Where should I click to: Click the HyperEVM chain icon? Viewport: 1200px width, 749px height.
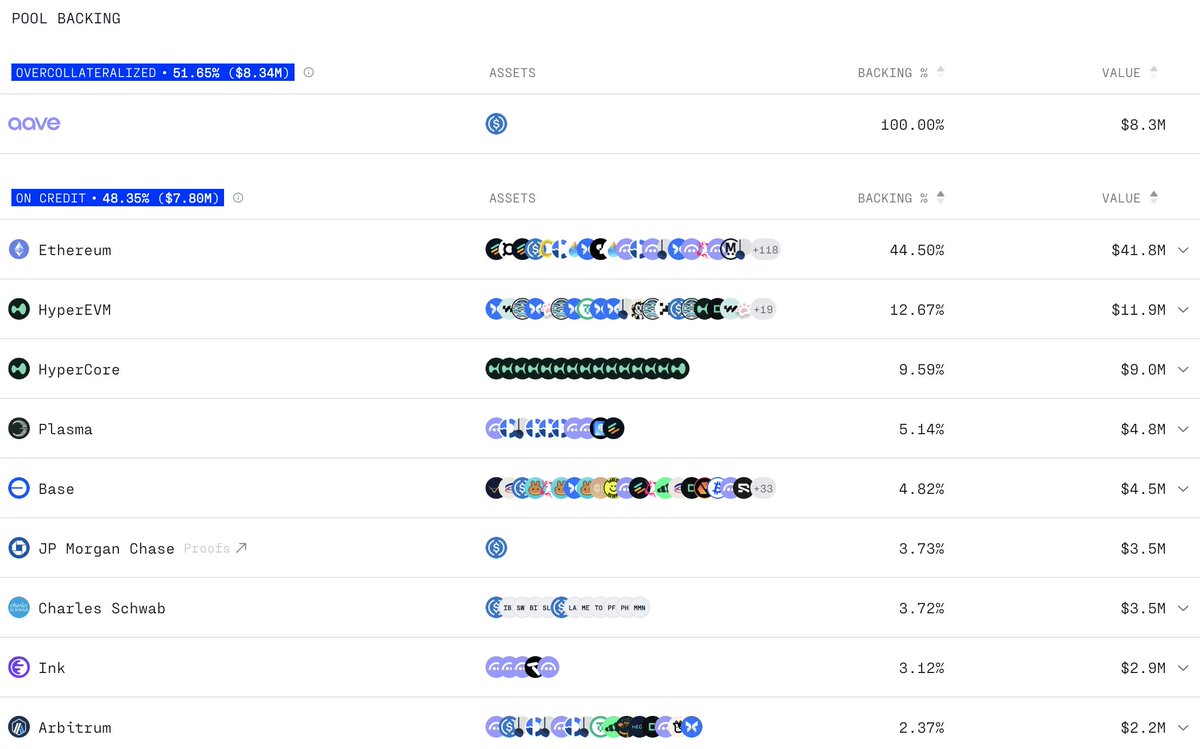pos(19,309)
